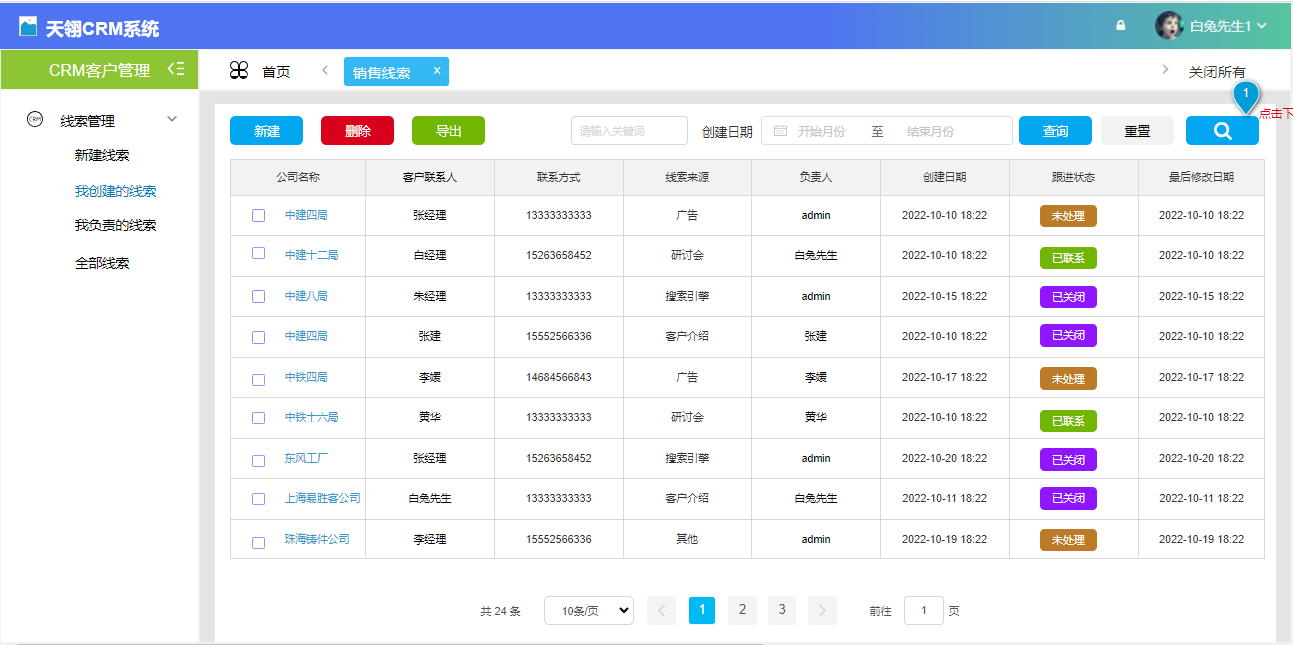Open the 白兔先生1 user menu

pos(1222,24)
